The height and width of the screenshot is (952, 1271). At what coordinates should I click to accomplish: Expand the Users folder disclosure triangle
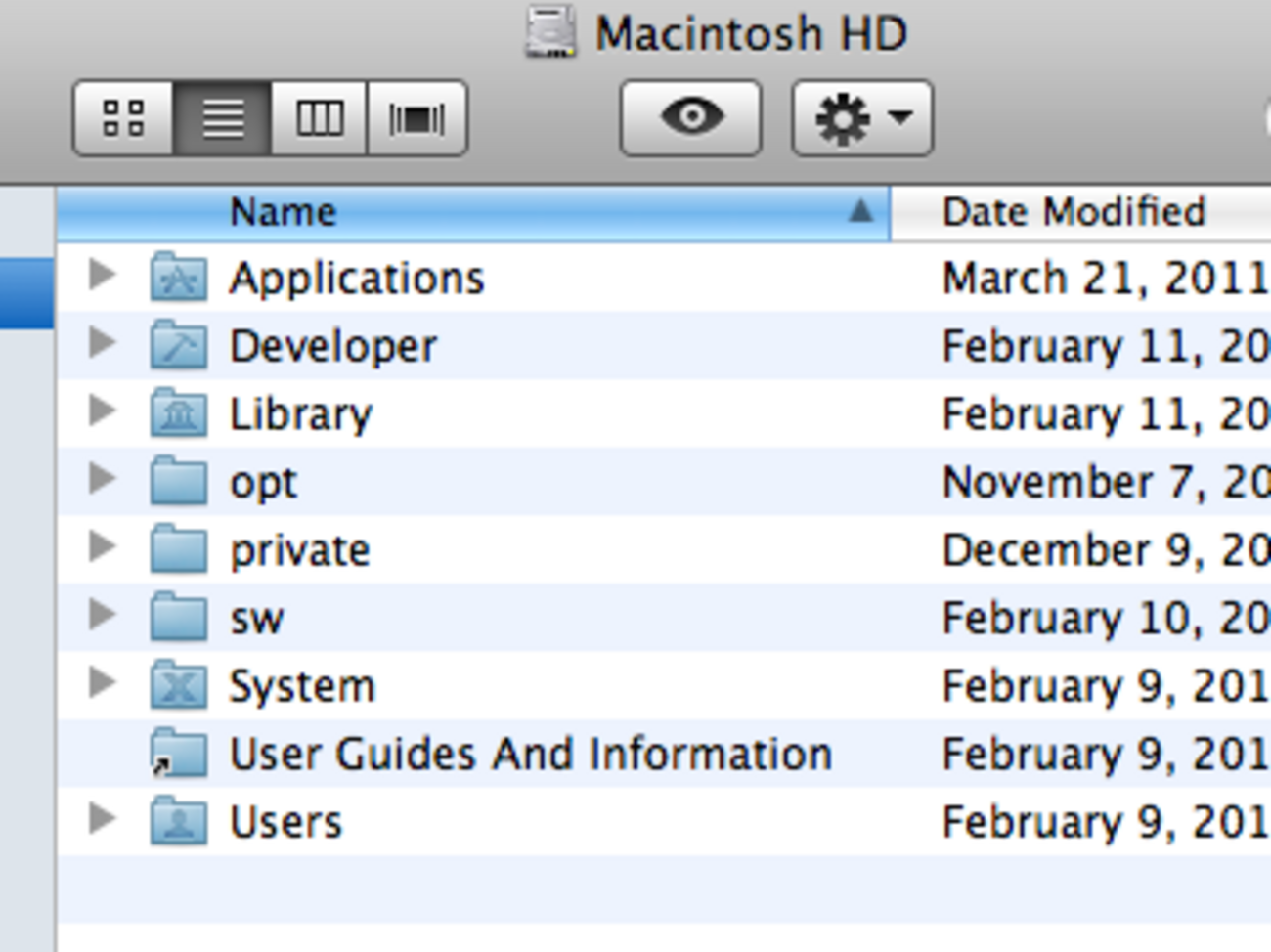(102, 819)
